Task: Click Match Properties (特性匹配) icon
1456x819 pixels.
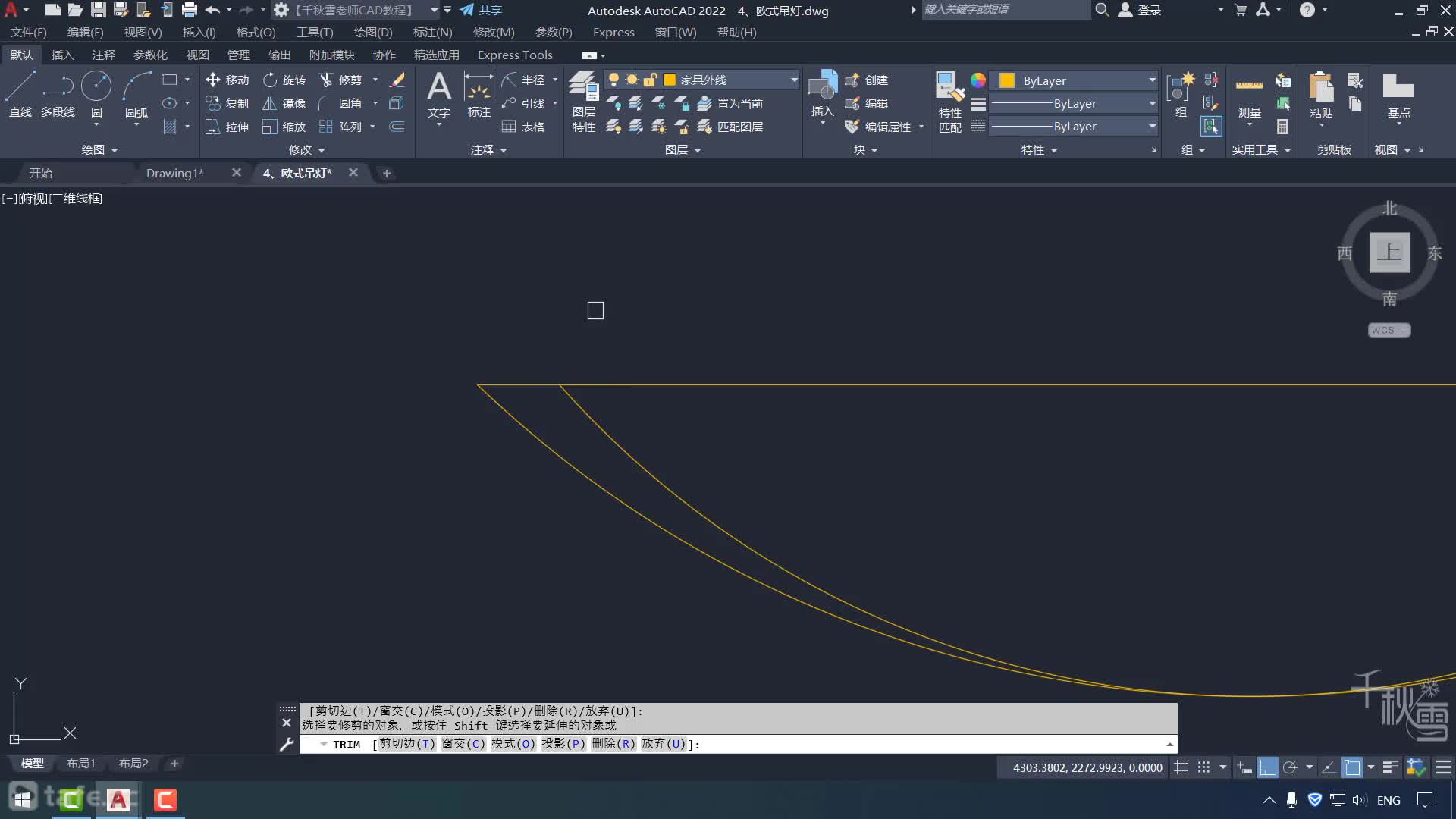Action: pyautogui.click(x=950, y=102)
